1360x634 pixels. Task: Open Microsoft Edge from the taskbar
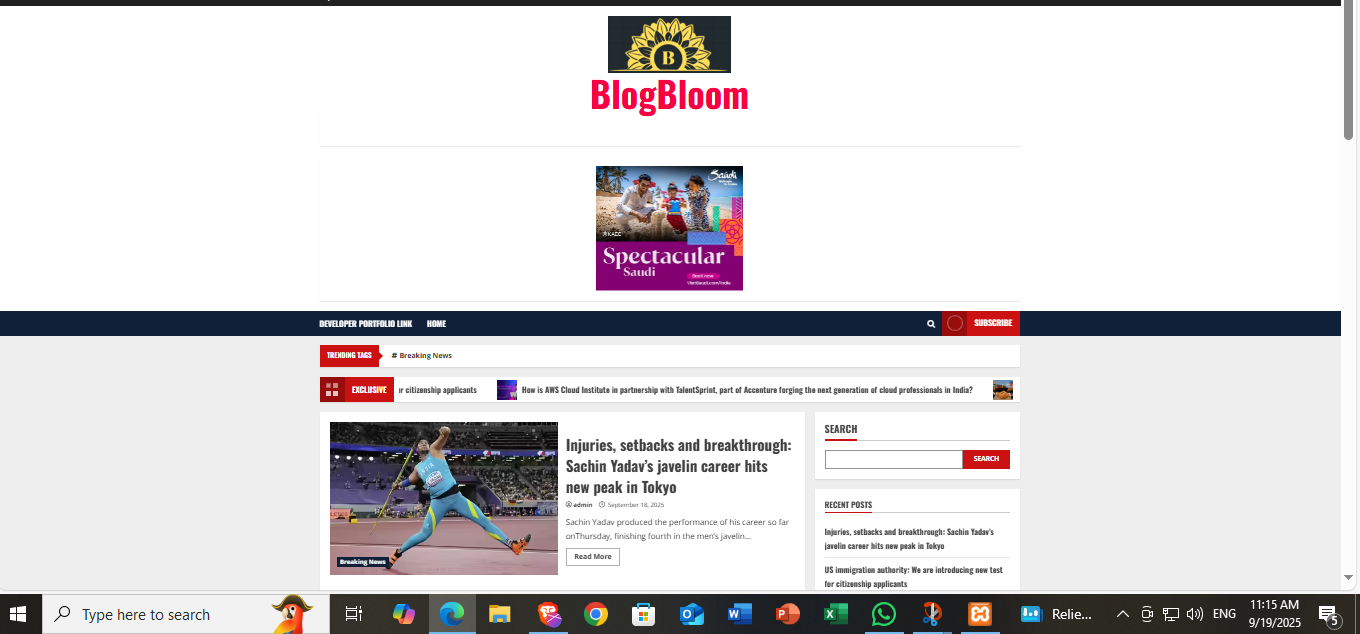click(x=451, y=614)
